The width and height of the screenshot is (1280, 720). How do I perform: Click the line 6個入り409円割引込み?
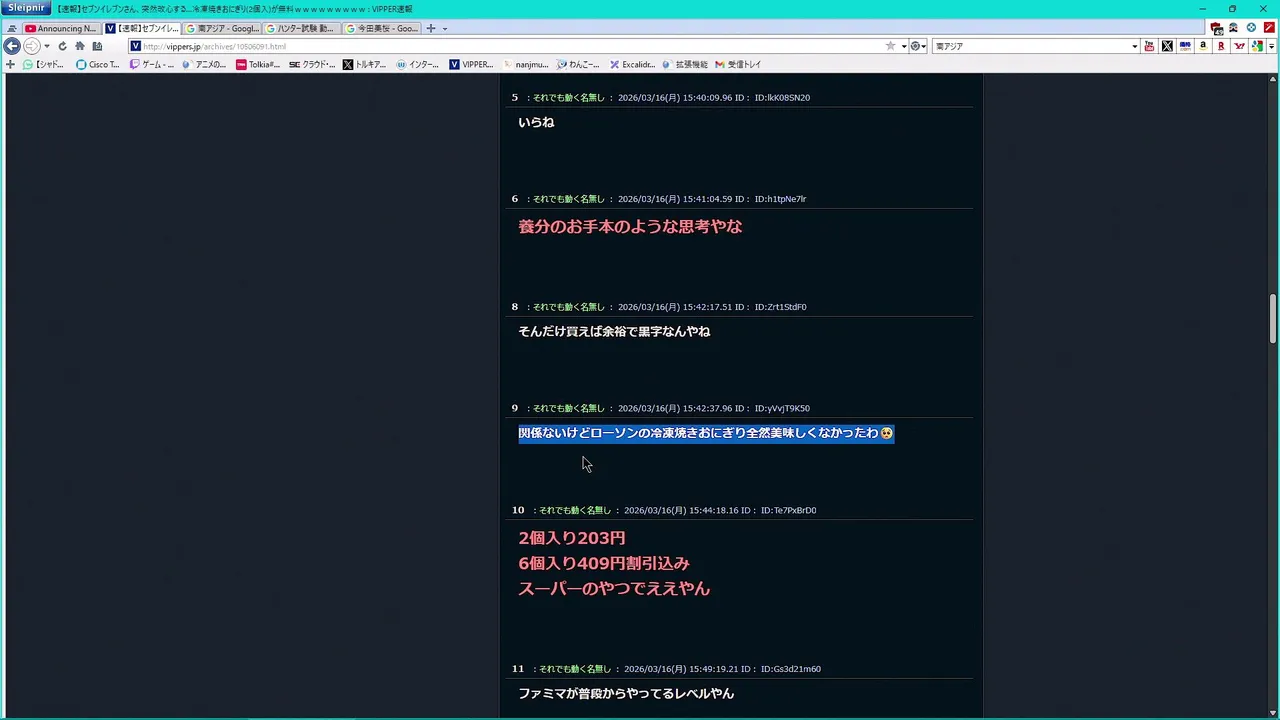tap(604, 563)
